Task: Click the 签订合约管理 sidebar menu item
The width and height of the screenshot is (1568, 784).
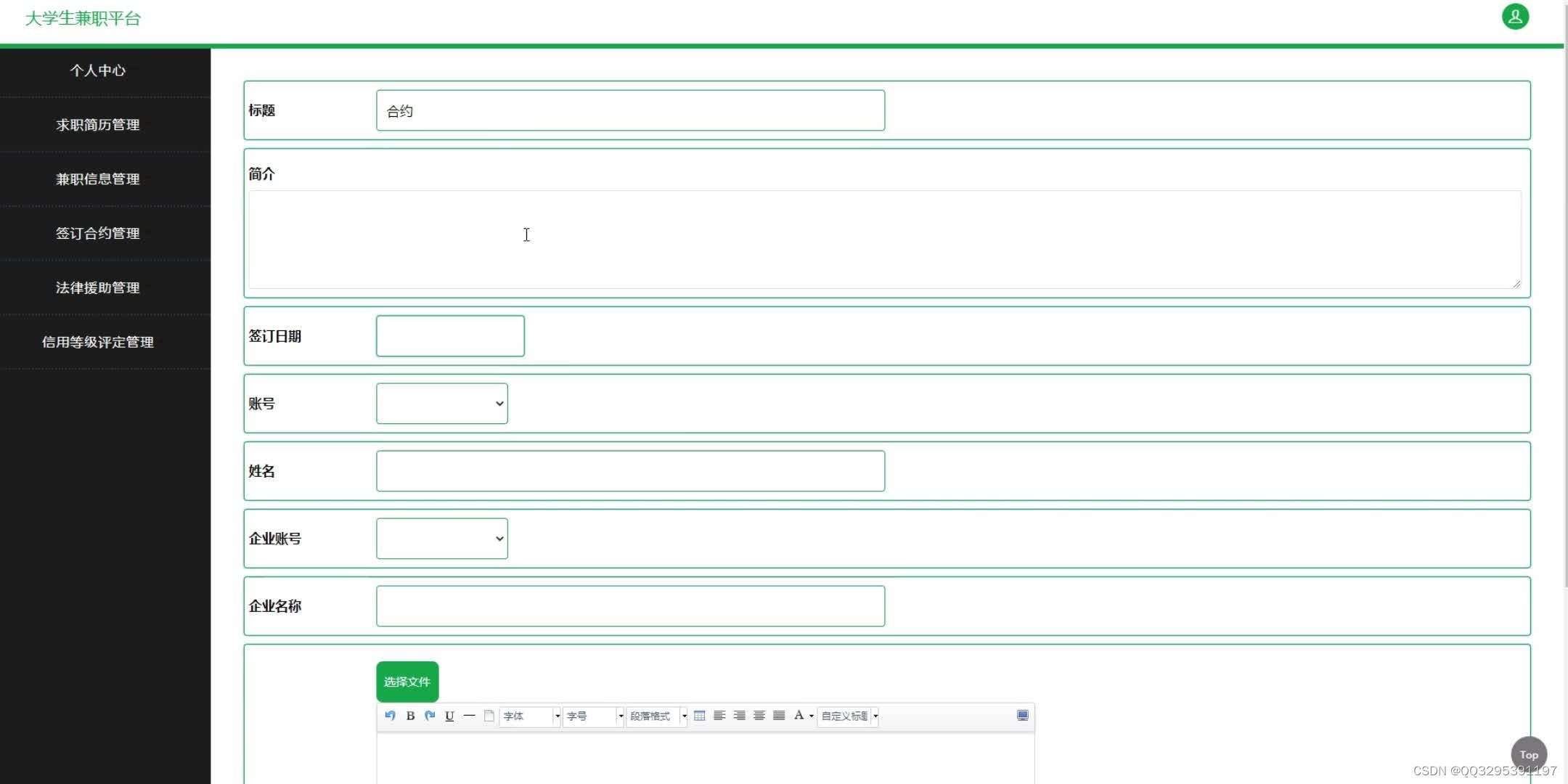Action: (x=97, y=233)
